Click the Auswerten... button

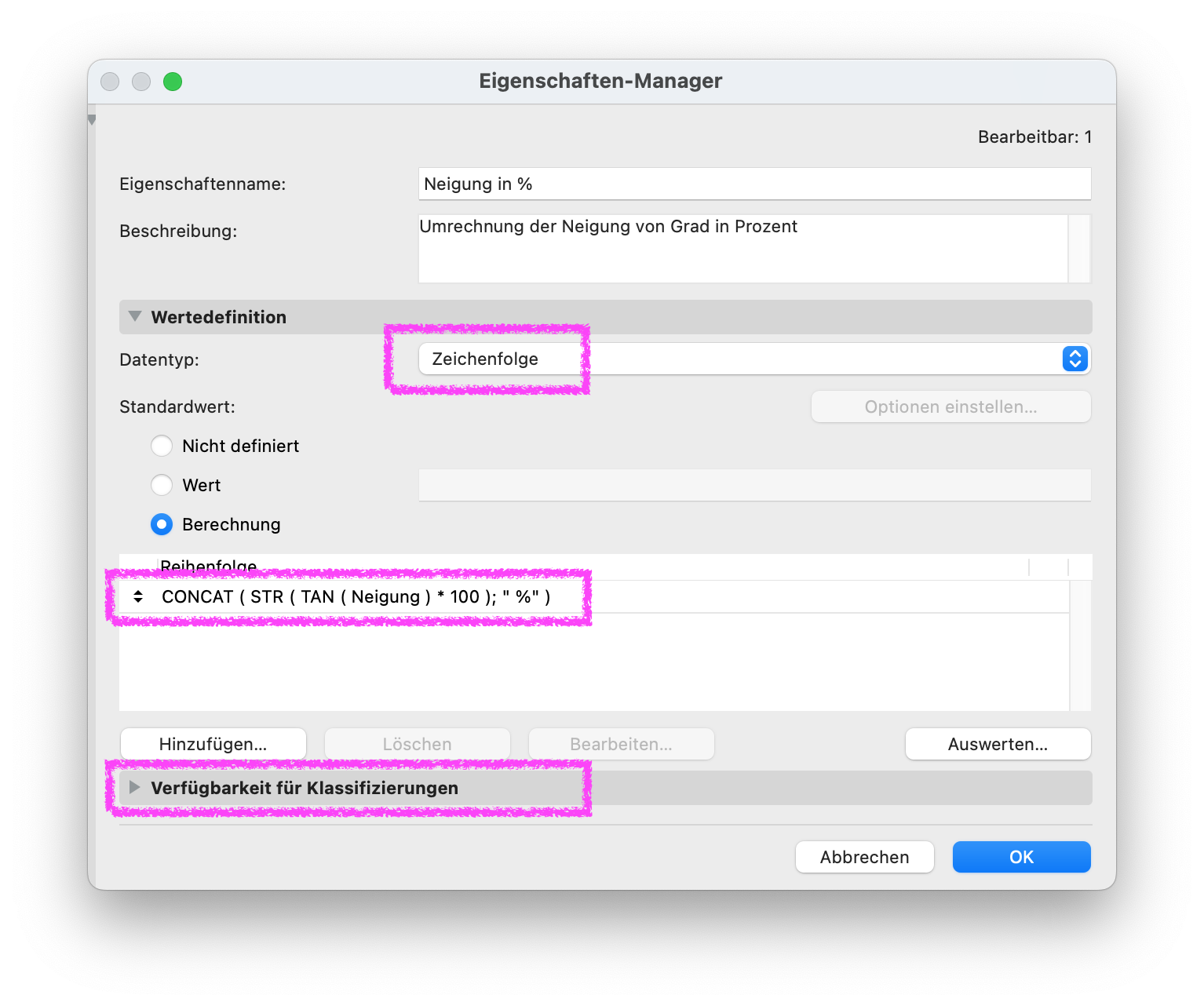[x=998, y=744]
